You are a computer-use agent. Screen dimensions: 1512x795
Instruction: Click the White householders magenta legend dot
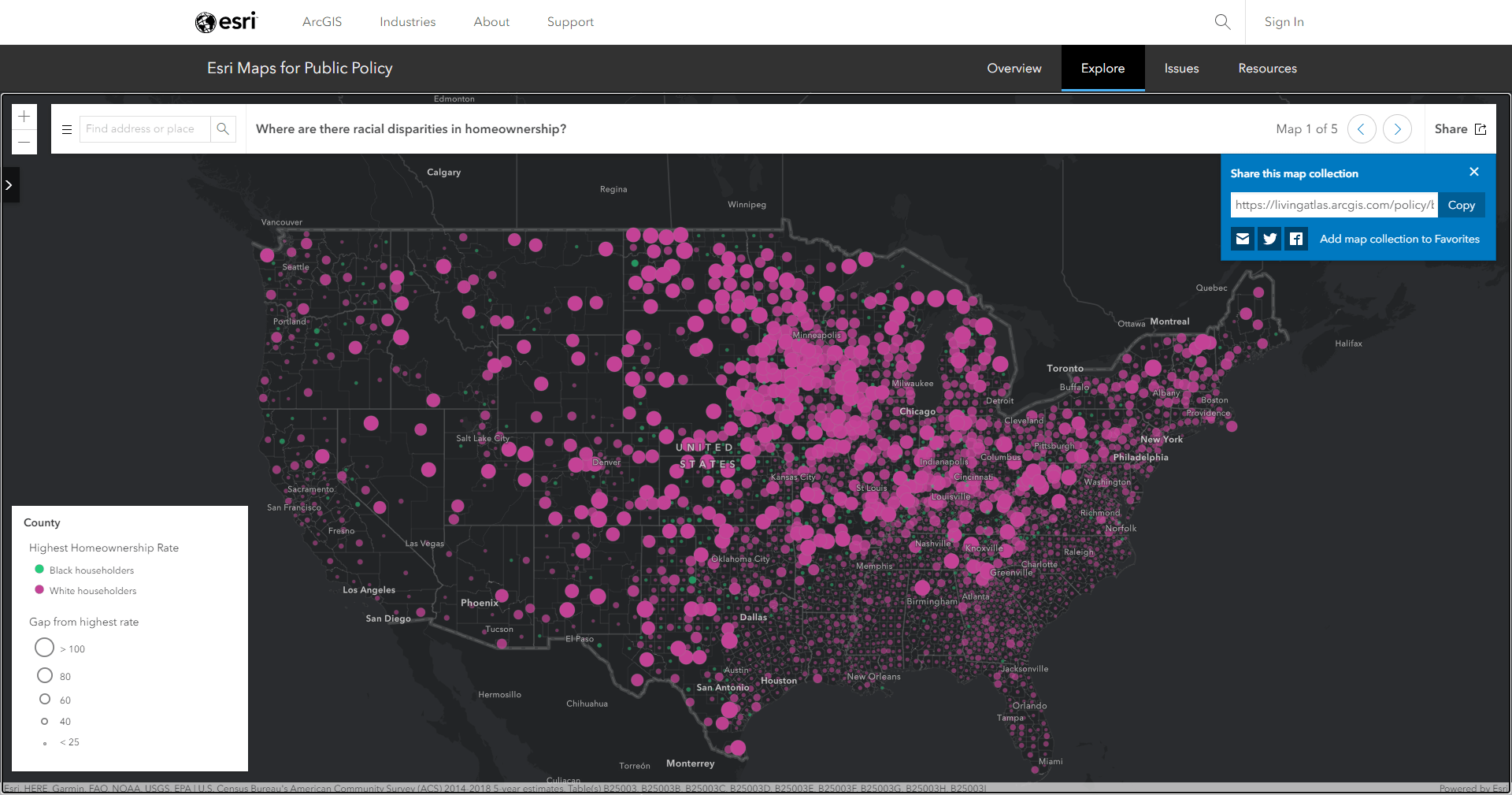pos(39,589)
